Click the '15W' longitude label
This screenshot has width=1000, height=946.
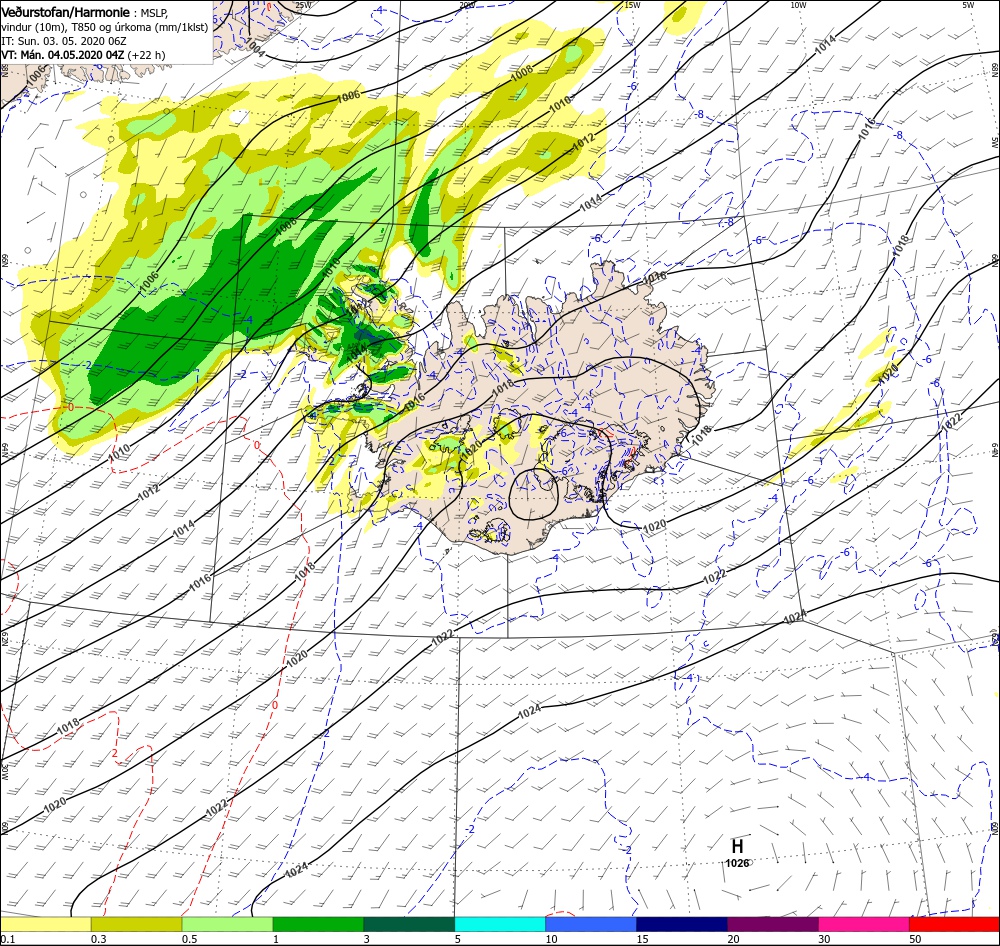pos(632,5)
